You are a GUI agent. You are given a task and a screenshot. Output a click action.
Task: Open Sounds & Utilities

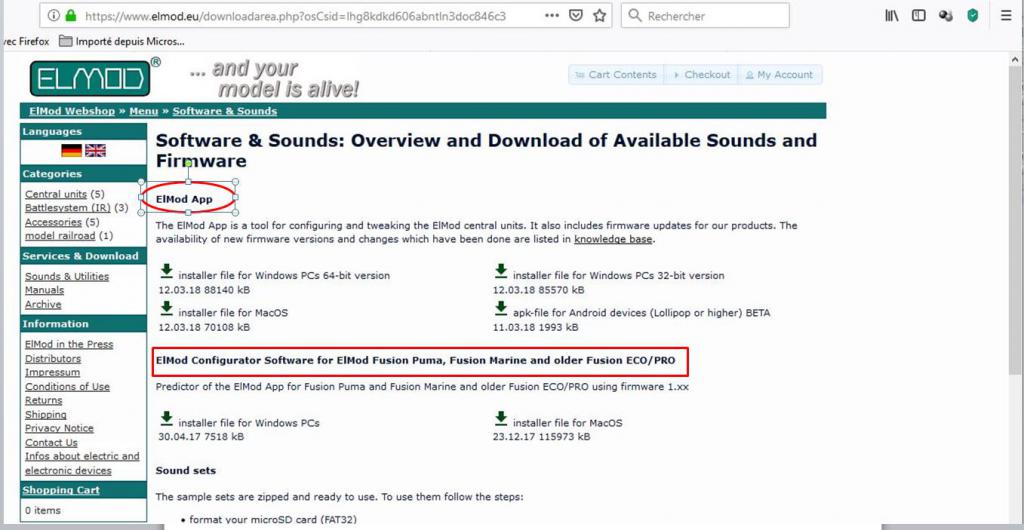click(67, 277)
